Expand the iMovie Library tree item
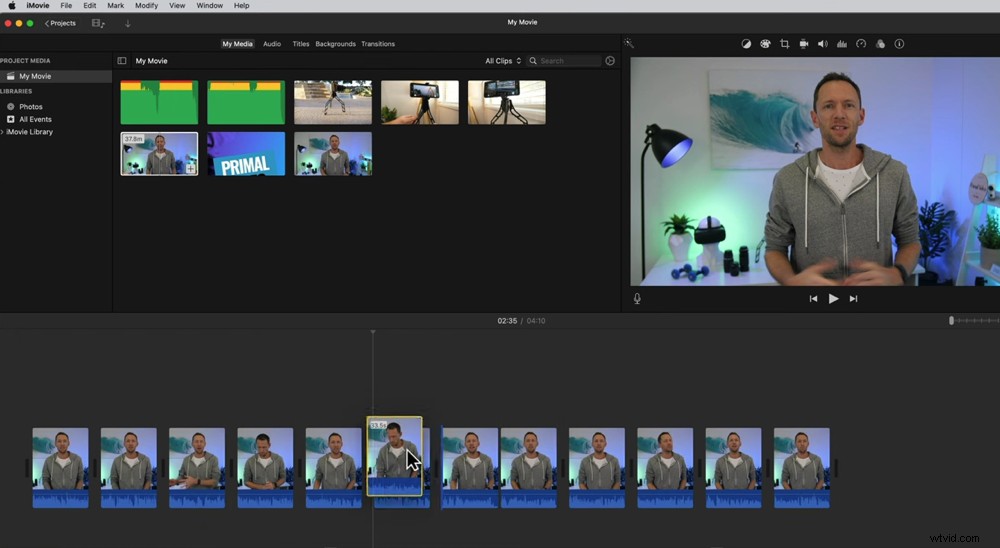 pyautogui.click(x=3, y=131)
